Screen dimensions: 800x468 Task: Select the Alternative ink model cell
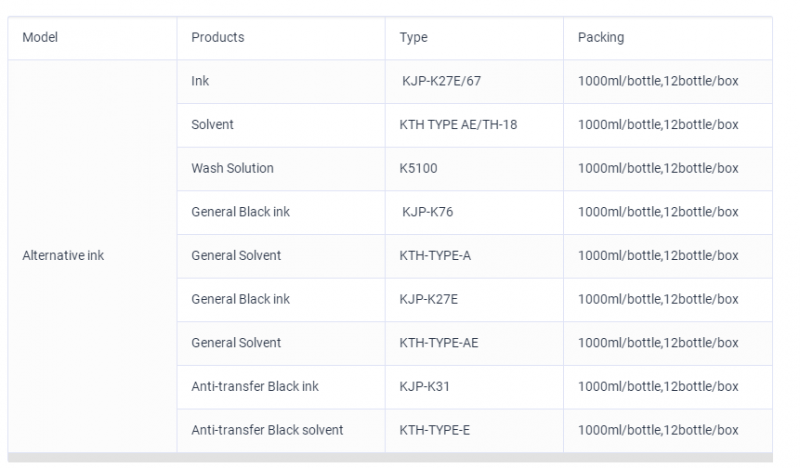pos(92,256)
